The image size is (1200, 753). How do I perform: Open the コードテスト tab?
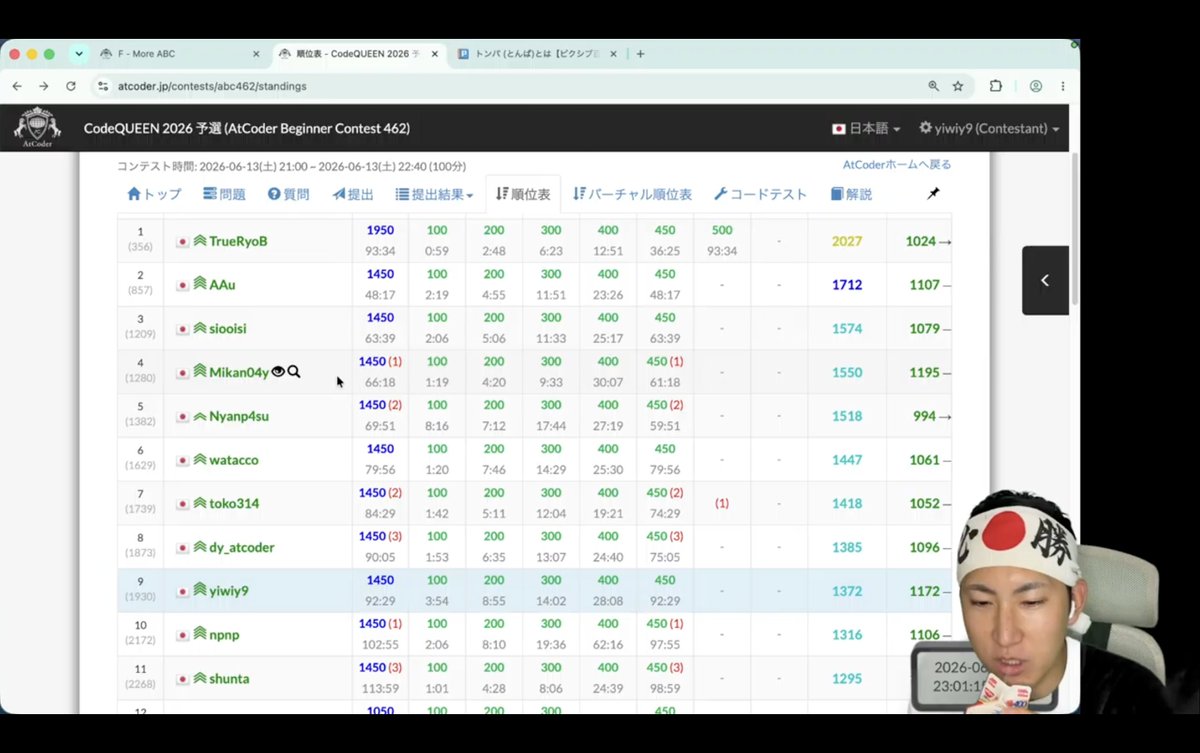pyautogui.click(x=760, y=194)
